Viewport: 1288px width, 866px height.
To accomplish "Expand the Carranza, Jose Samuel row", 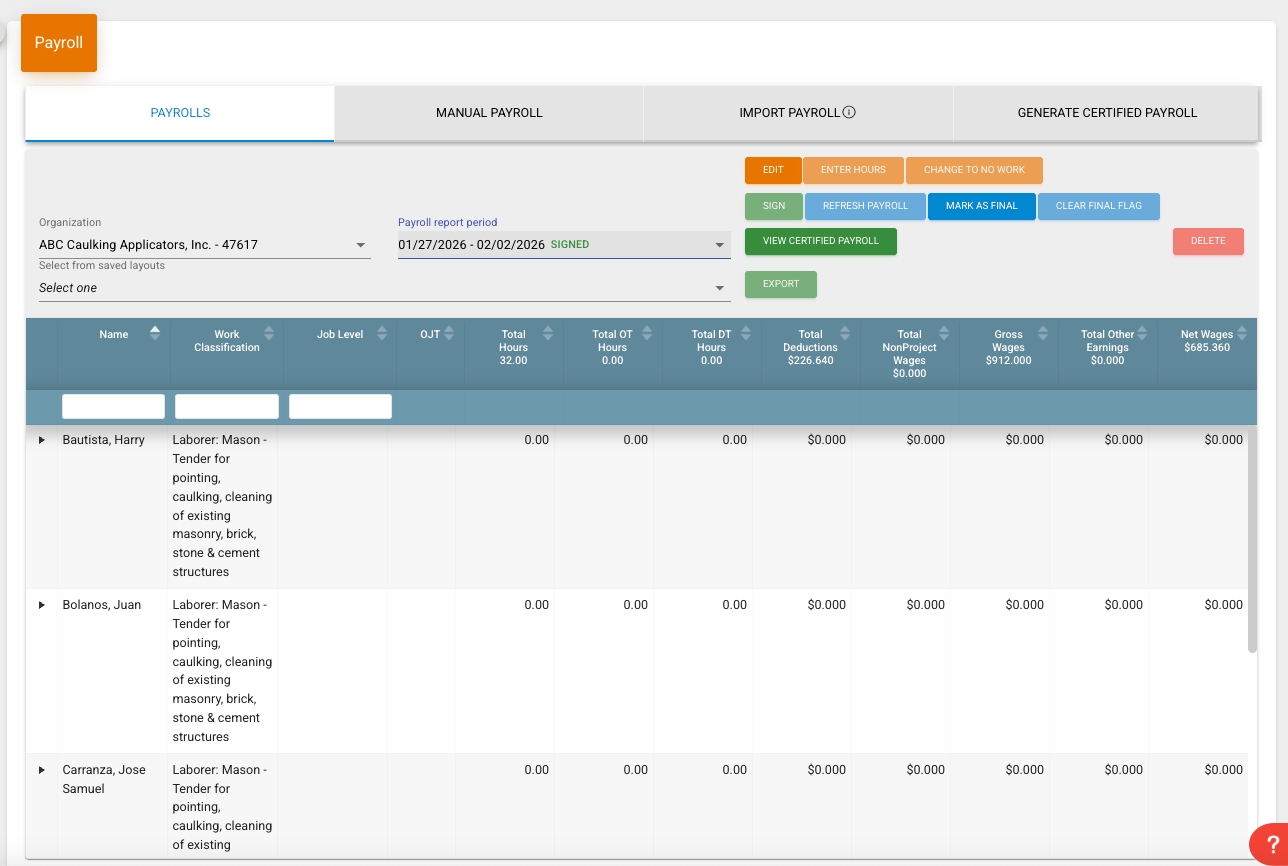I will pos(42,770).
